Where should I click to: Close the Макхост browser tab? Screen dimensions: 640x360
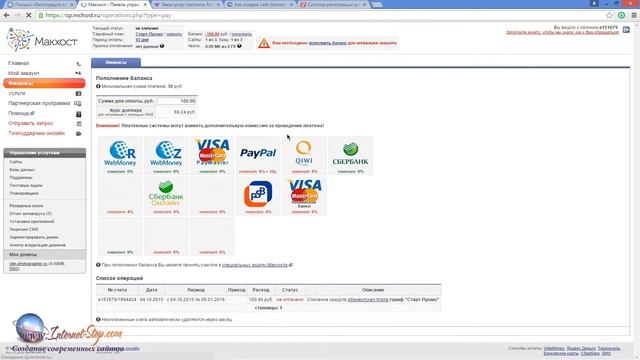(145, 4)
